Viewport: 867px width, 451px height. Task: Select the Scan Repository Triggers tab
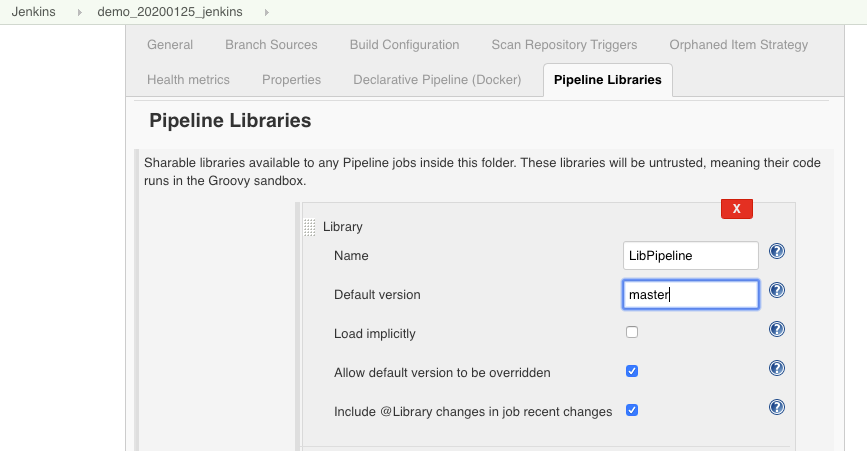coord(564,45)
